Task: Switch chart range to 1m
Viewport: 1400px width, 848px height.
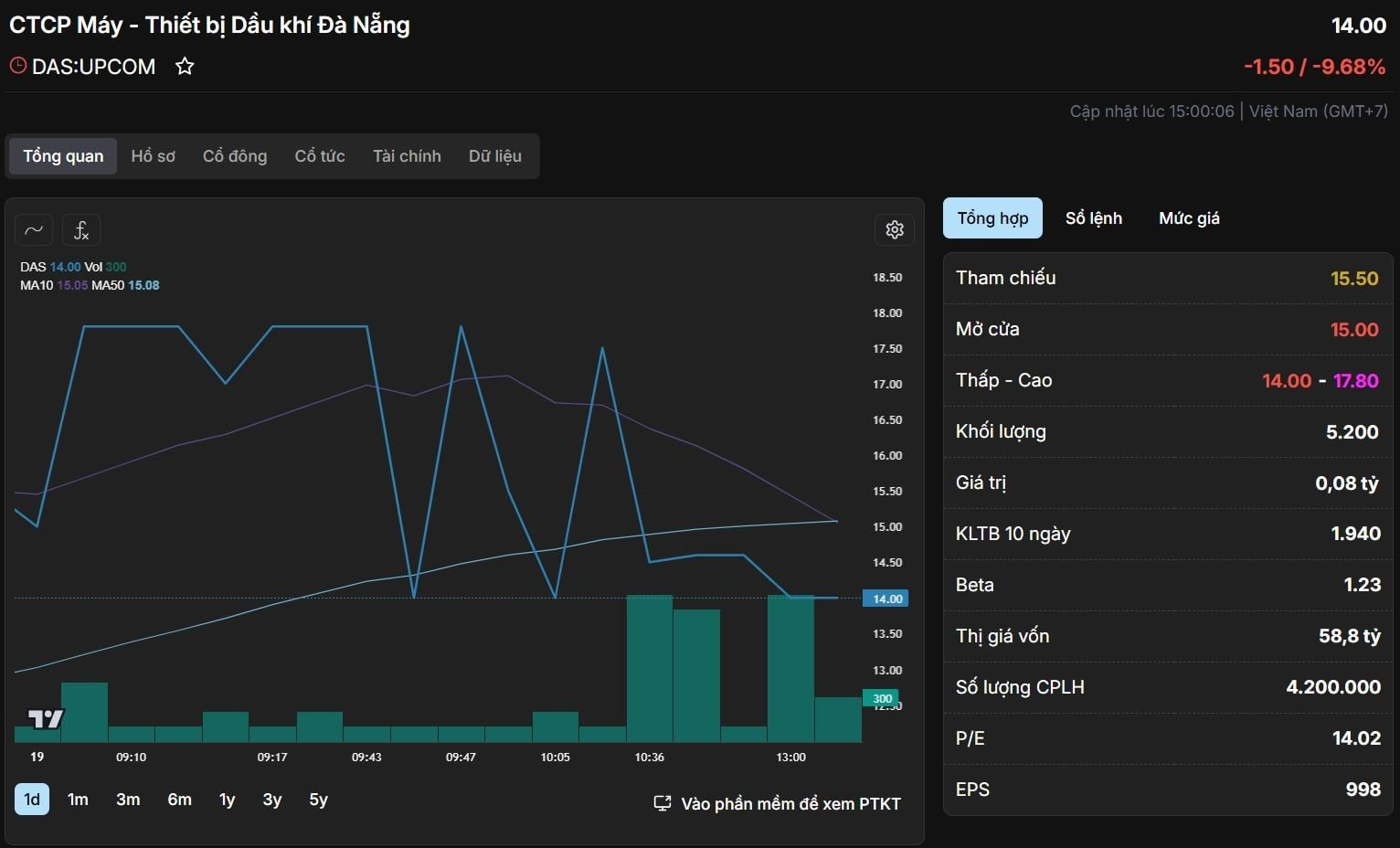Action: (x=78, y=800)
